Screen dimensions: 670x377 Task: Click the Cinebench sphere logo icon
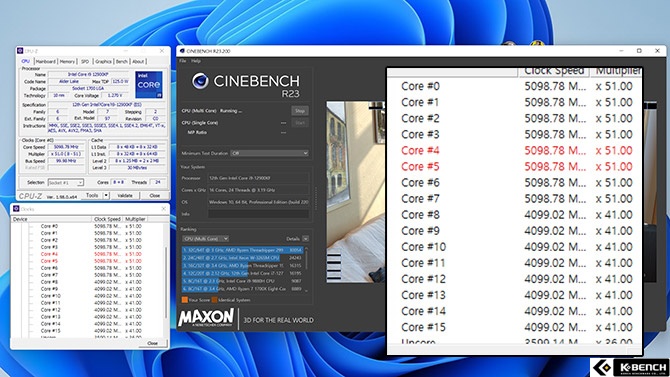click(200, 81)
